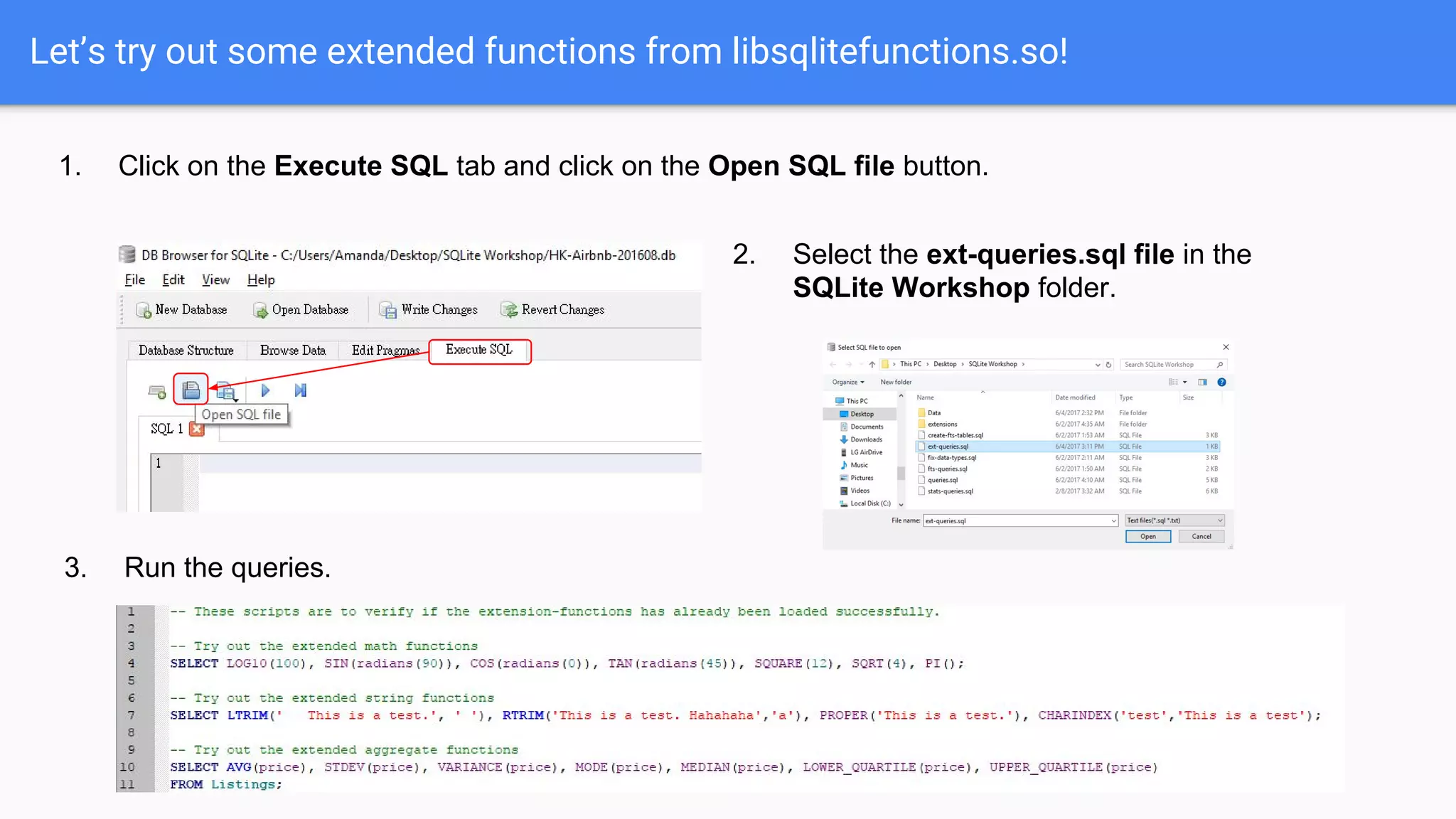Click the Date modified column header

[x=1075, y=398]
